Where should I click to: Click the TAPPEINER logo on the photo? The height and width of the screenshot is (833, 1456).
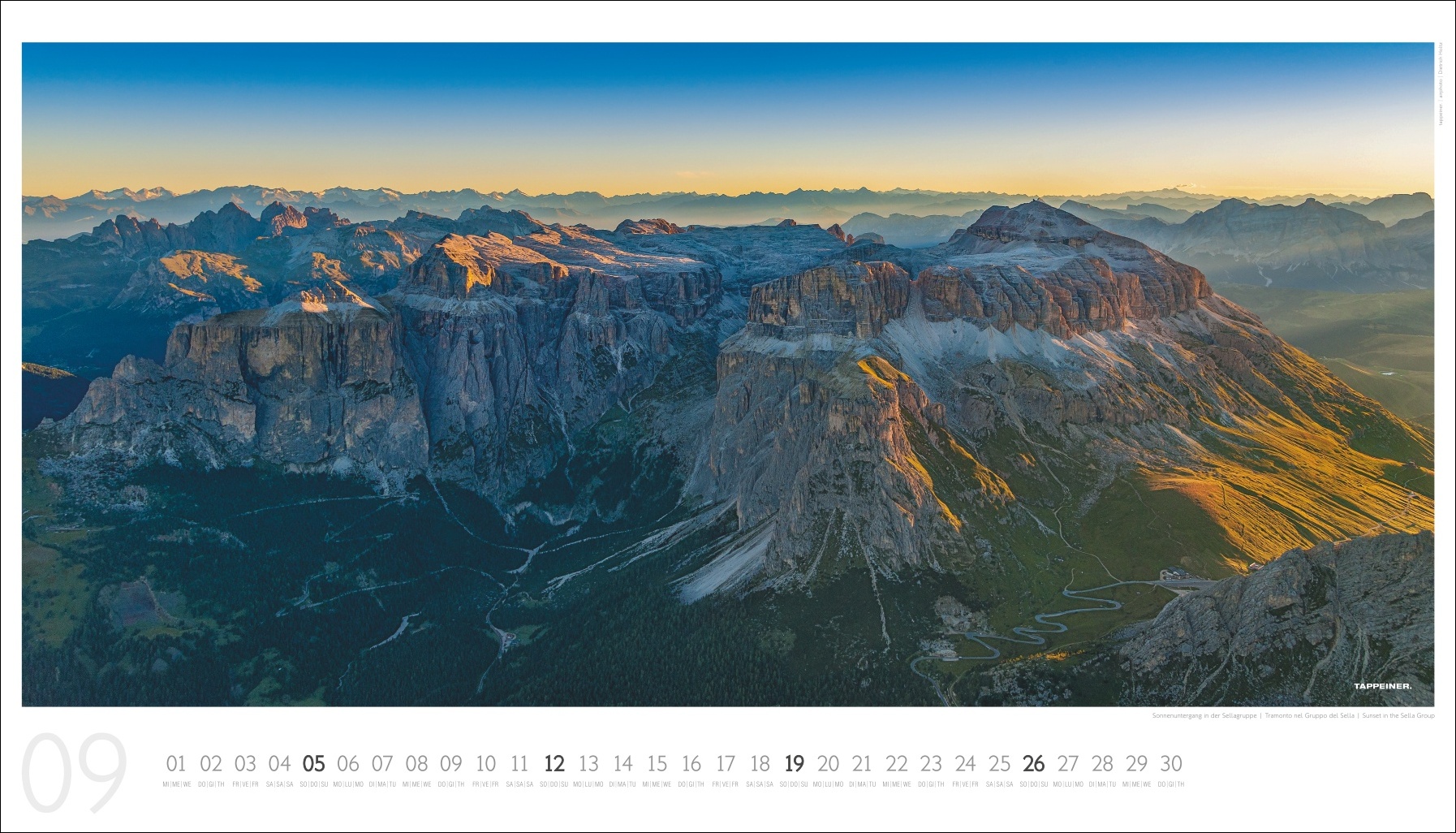pyautogui.click(x=1382, y=686)
